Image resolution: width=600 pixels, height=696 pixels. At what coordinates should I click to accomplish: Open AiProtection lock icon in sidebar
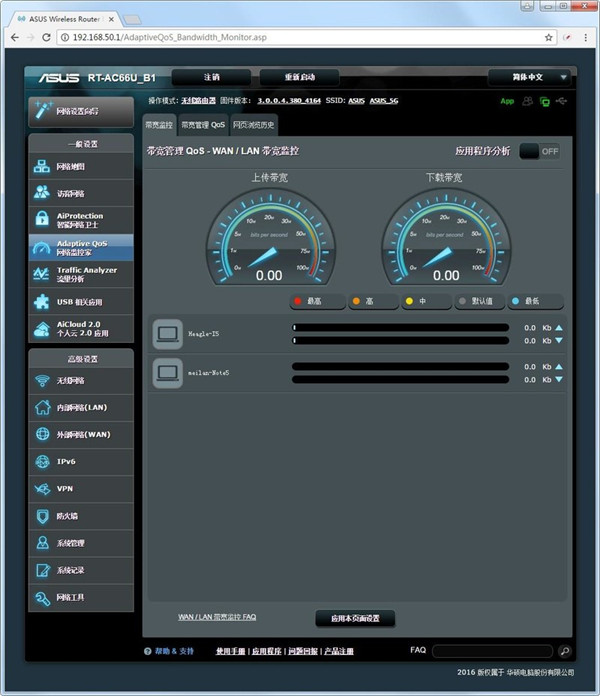coord(42,218)
